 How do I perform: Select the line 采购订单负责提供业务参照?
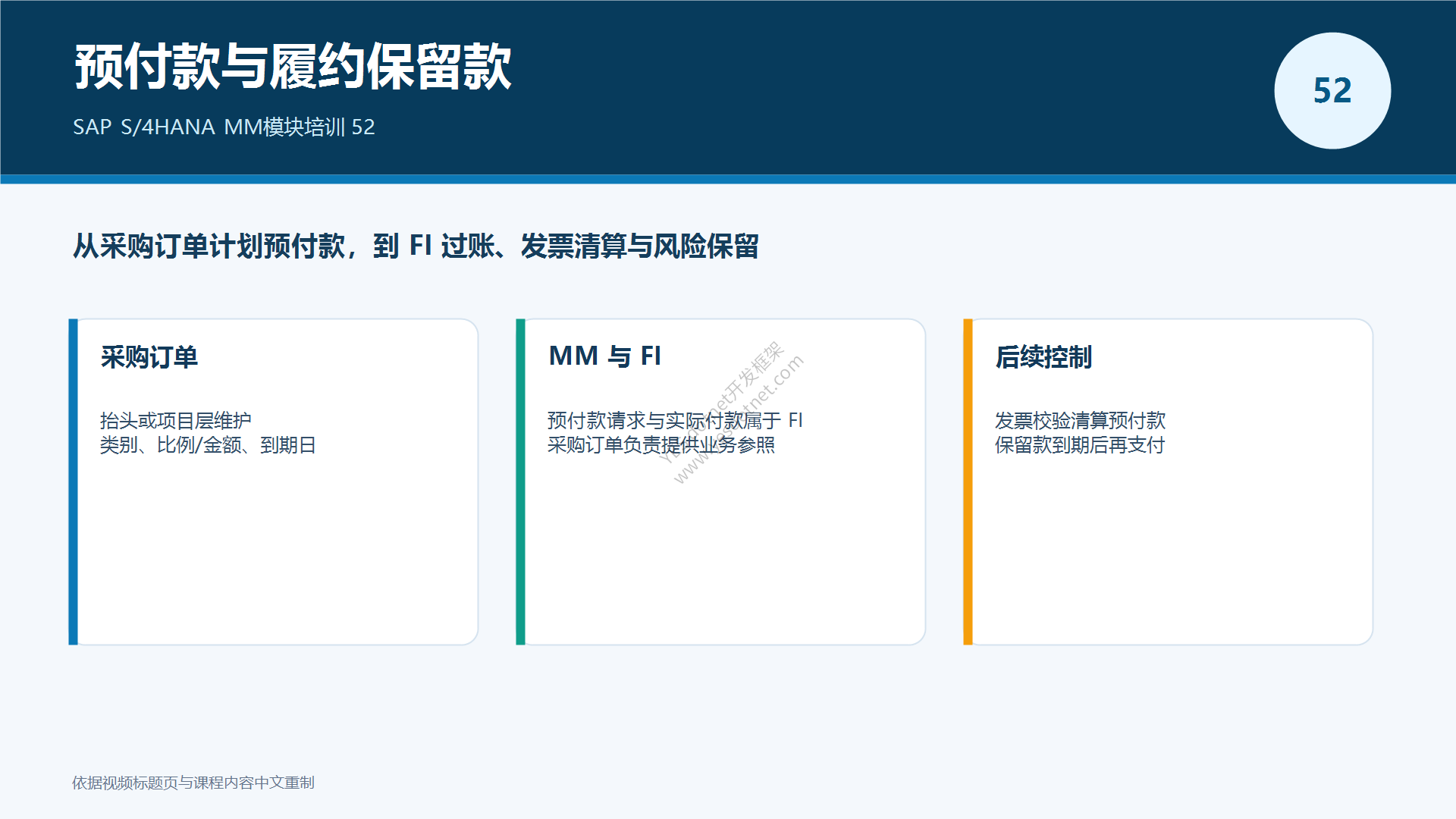pyautogui.click(x=661, y=444)
